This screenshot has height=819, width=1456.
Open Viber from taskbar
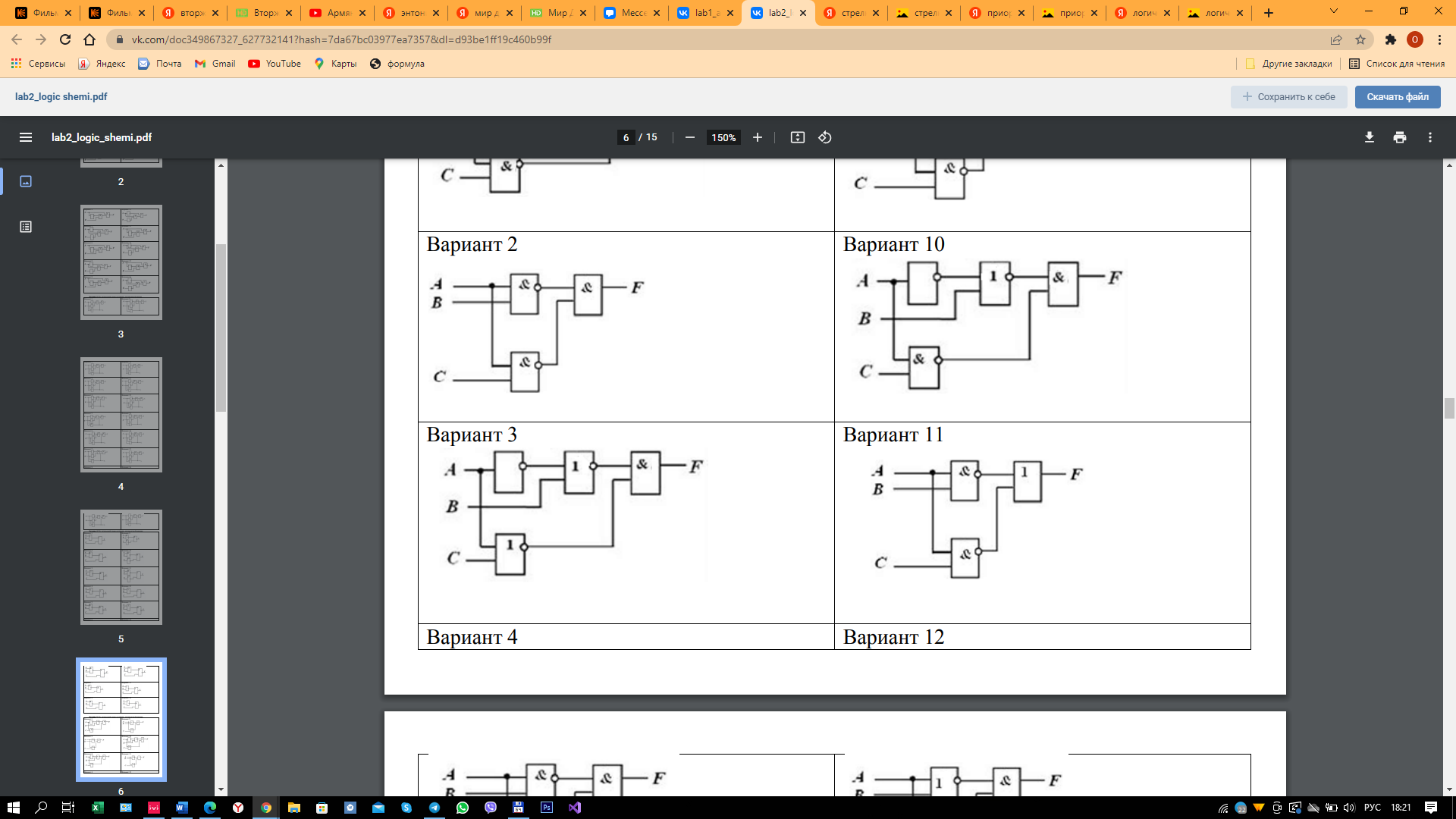click(491, 808)
